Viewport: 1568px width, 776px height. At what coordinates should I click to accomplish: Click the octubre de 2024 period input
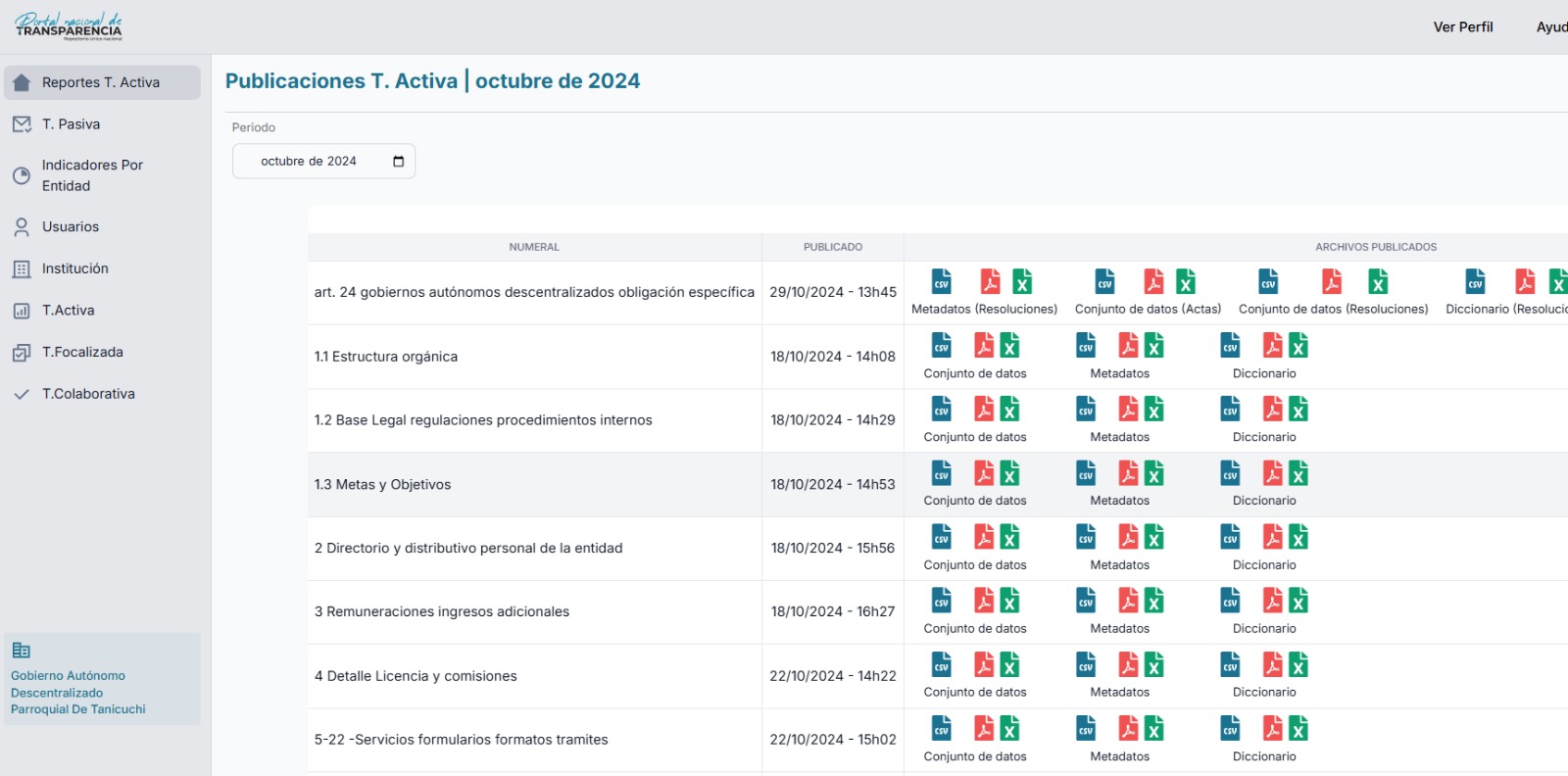coord(309,162)
